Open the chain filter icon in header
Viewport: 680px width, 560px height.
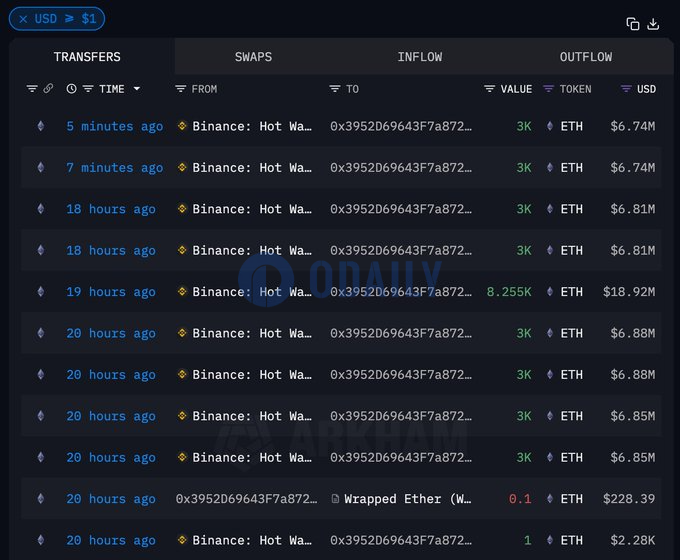(32, 89)
